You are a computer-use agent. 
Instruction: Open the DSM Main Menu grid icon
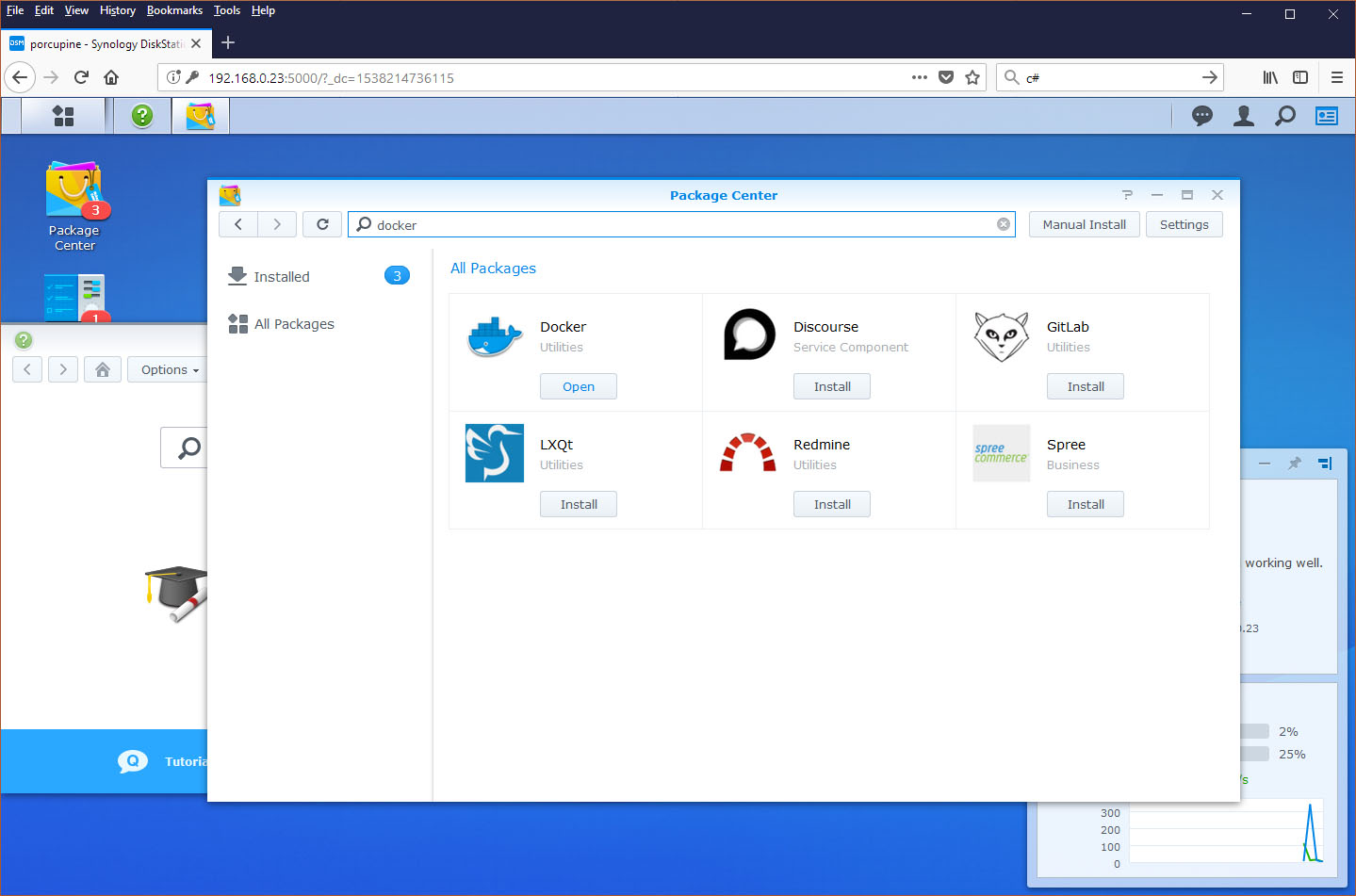tap(63, 116)
